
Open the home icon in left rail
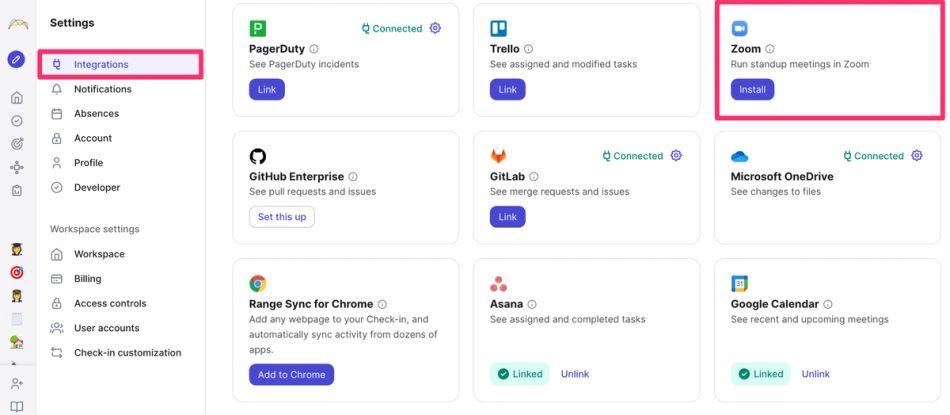16,98
